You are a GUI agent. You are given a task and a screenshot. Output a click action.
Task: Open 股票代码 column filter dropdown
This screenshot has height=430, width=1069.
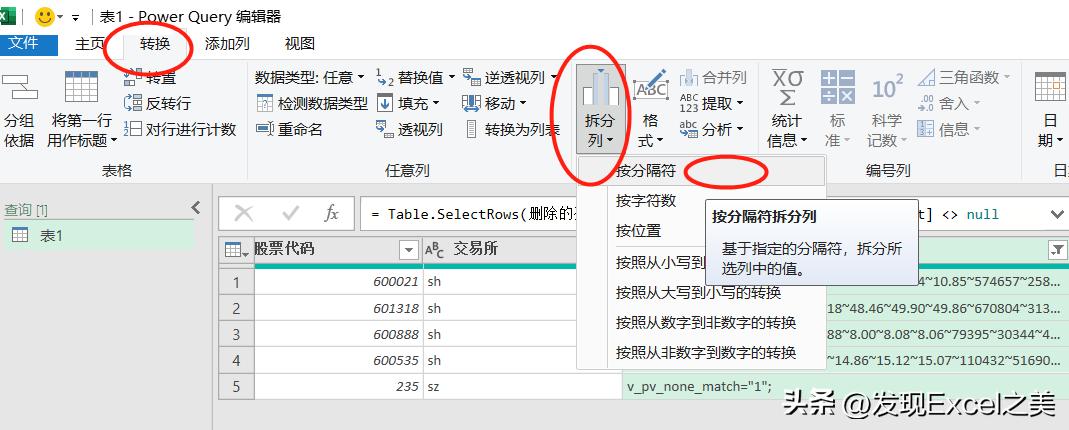coord(408,249)
